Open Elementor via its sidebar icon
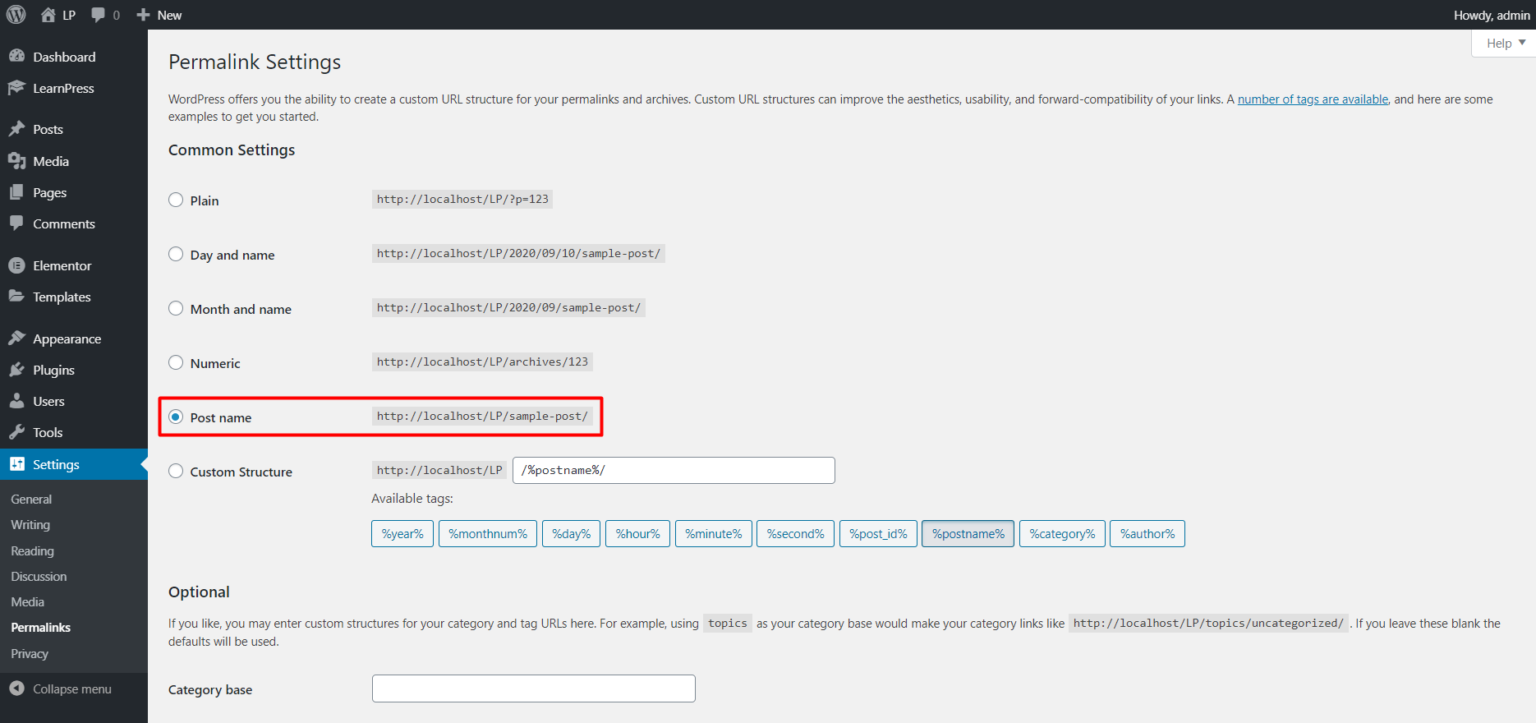This screenshot has height=723, width=1536. (16, 266)
